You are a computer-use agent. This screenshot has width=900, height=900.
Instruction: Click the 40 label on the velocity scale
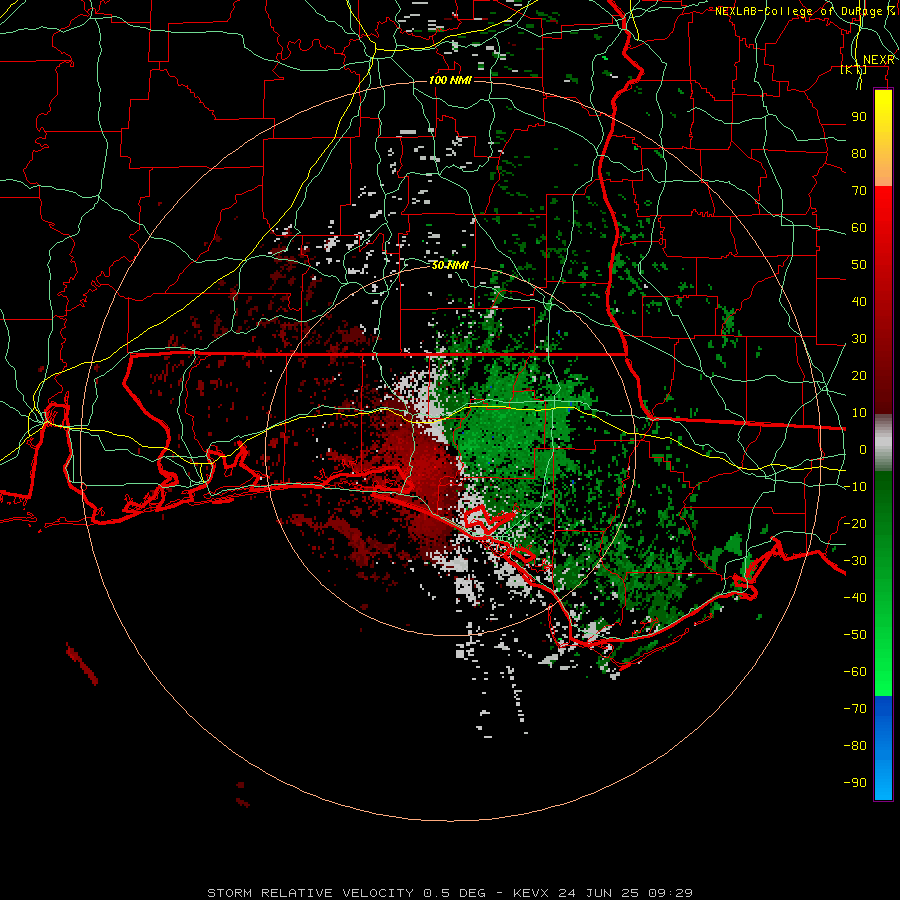(859, 301)
